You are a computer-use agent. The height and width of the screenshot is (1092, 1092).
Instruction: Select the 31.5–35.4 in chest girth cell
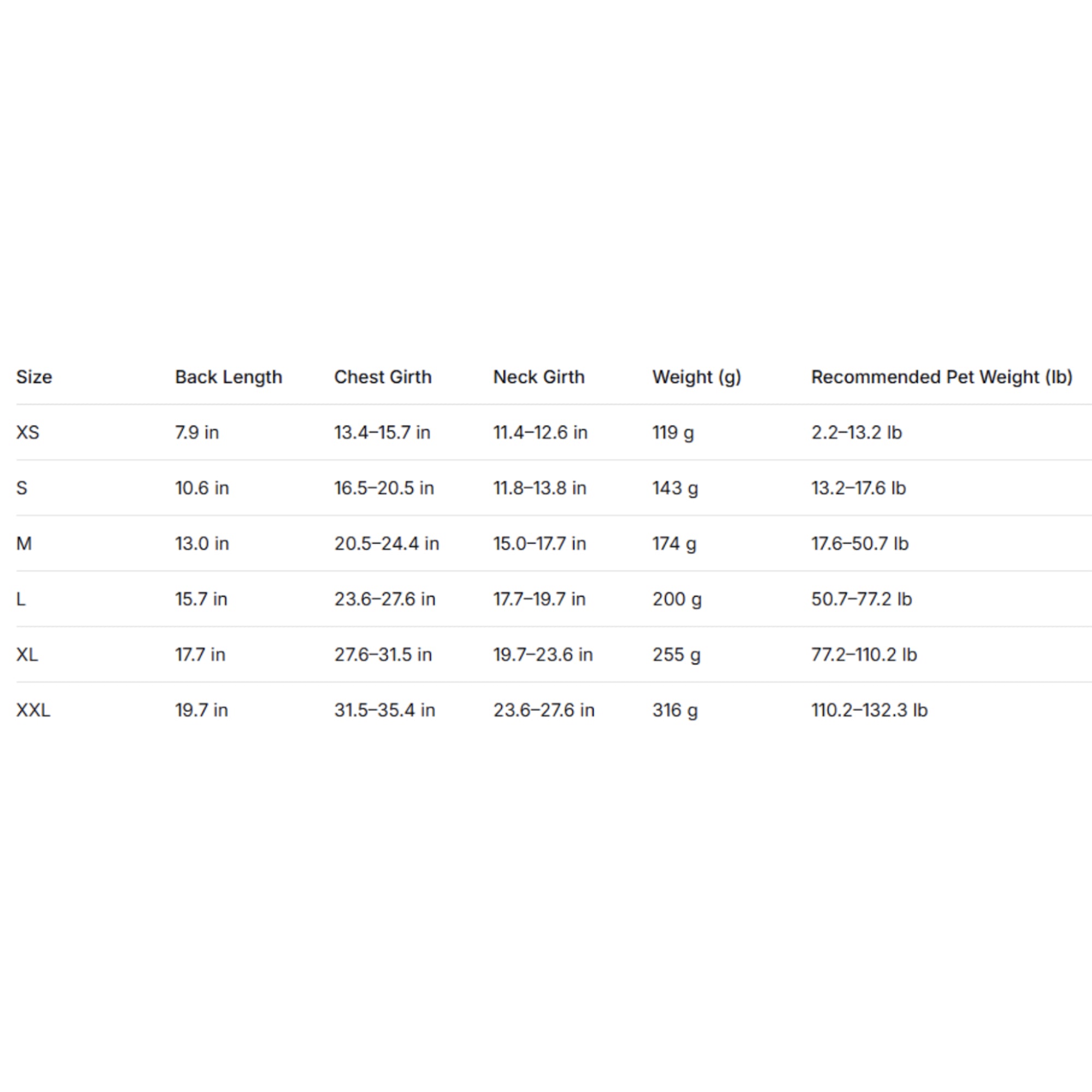point(384,709)
